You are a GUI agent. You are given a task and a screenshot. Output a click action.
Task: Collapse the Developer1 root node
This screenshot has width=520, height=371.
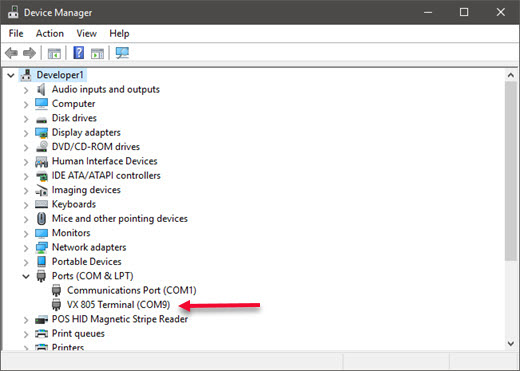click(x=11, y=75)
